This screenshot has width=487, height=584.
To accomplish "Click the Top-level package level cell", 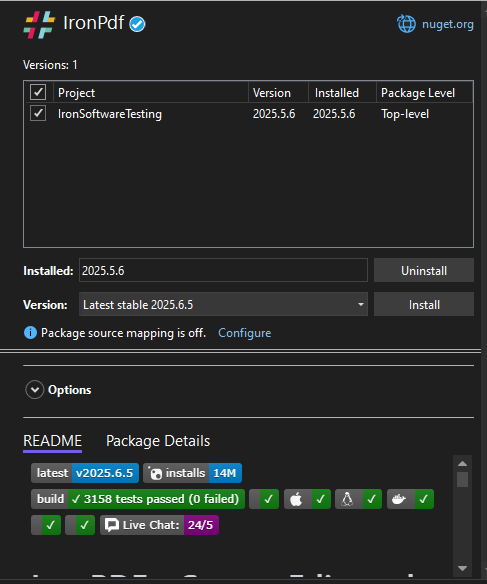I will click(405, 114).
